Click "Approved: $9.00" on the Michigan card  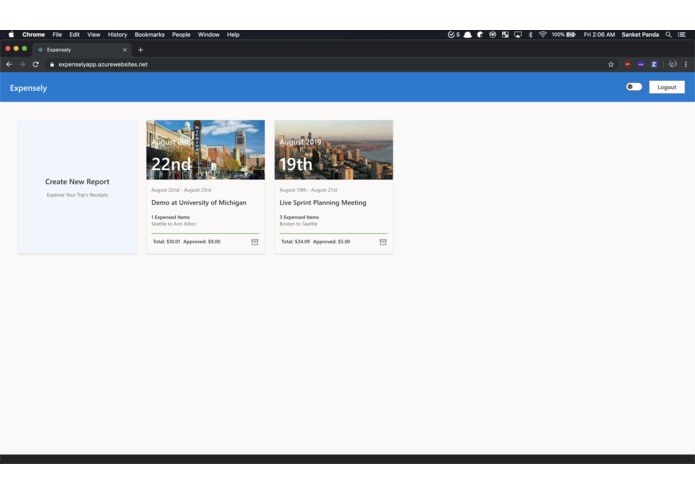[x=202, y=242]
